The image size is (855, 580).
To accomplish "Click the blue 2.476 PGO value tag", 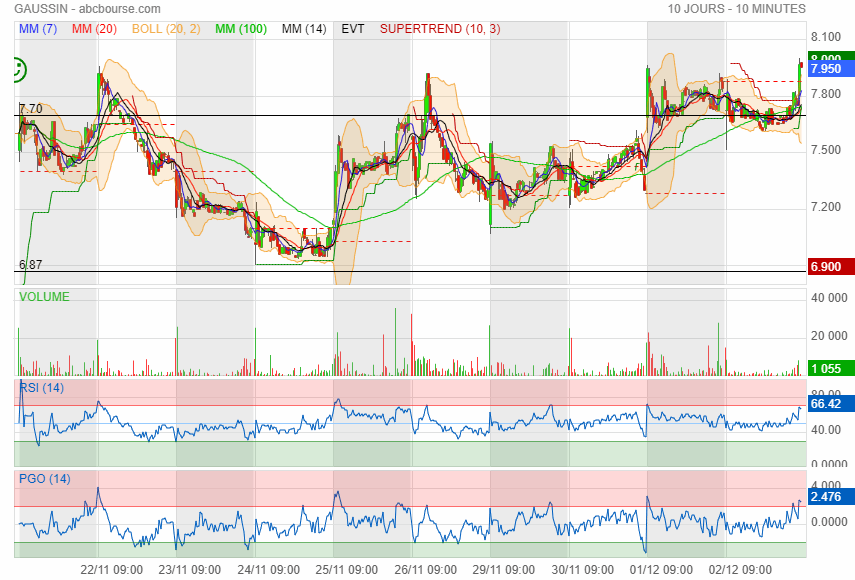I will tap(831, 497).
